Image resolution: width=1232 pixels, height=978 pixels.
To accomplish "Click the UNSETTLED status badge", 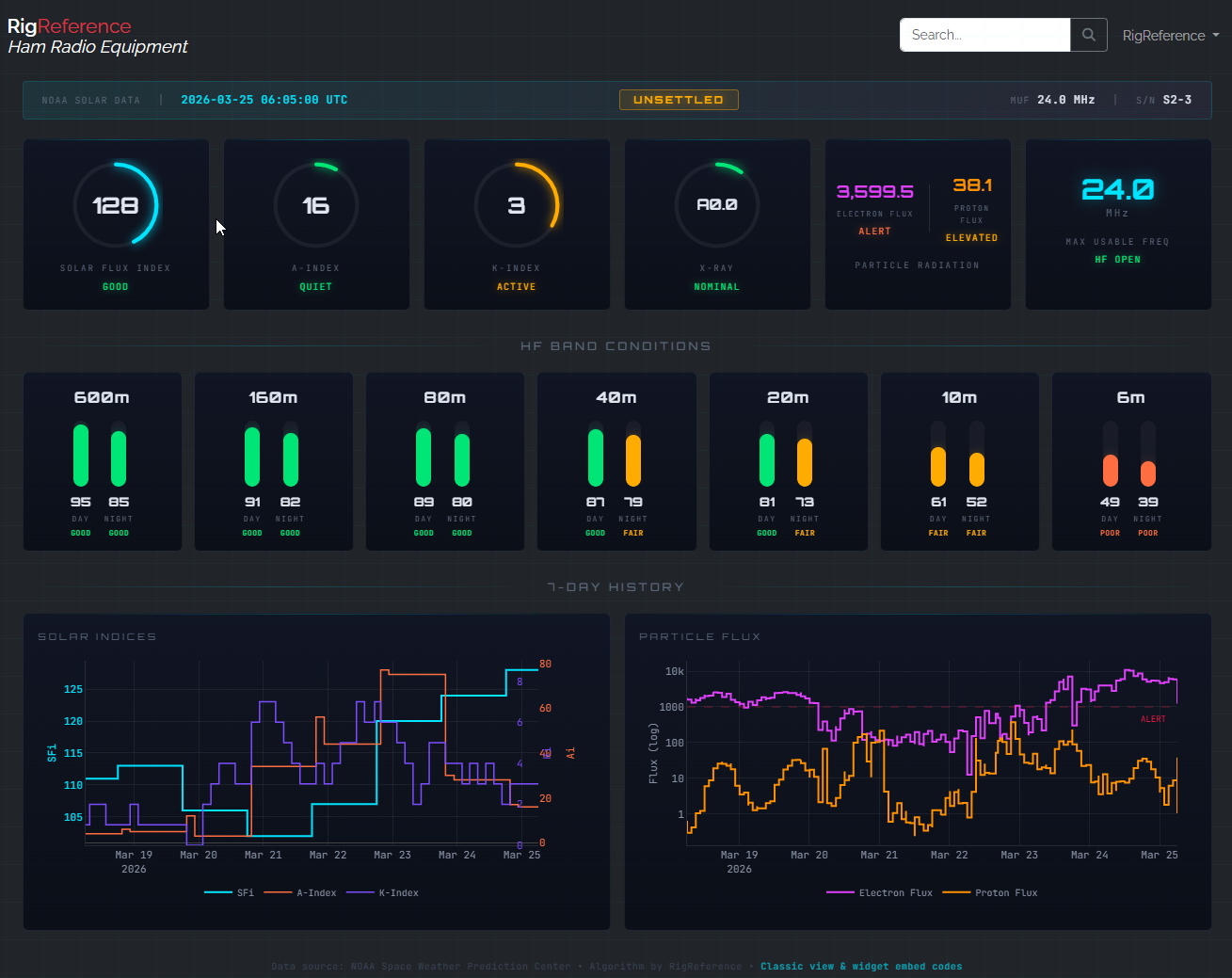I will tap(679, 100).
